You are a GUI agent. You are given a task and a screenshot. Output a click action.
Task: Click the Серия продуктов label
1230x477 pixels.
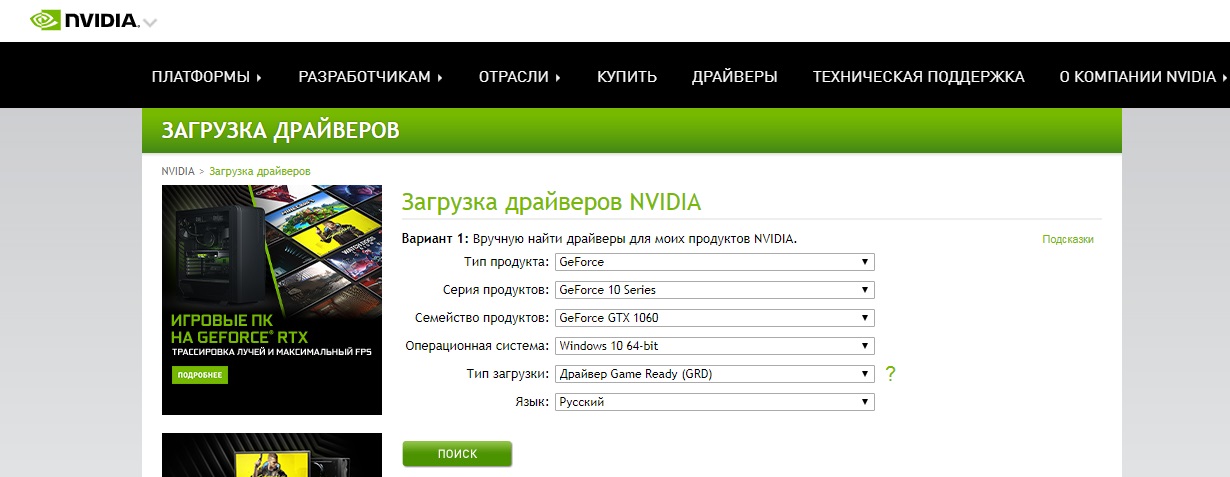click(x=496, y=290)
